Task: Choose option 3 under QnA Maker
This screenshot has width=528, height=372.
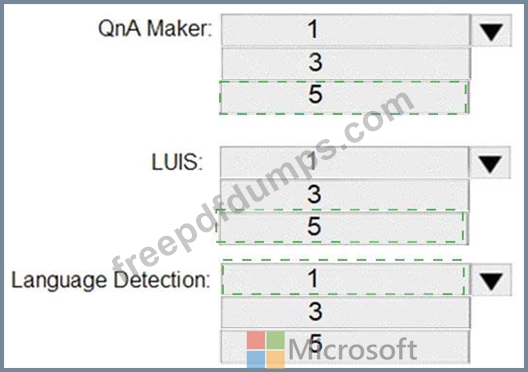Action: point(346,63)
